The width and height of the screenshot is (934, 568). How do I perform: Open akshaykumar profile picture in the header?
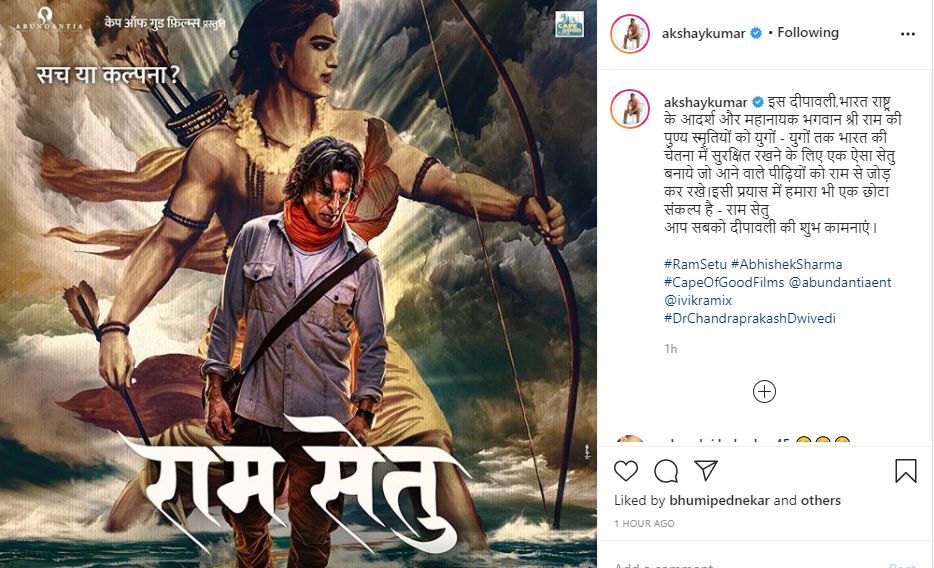630,34
